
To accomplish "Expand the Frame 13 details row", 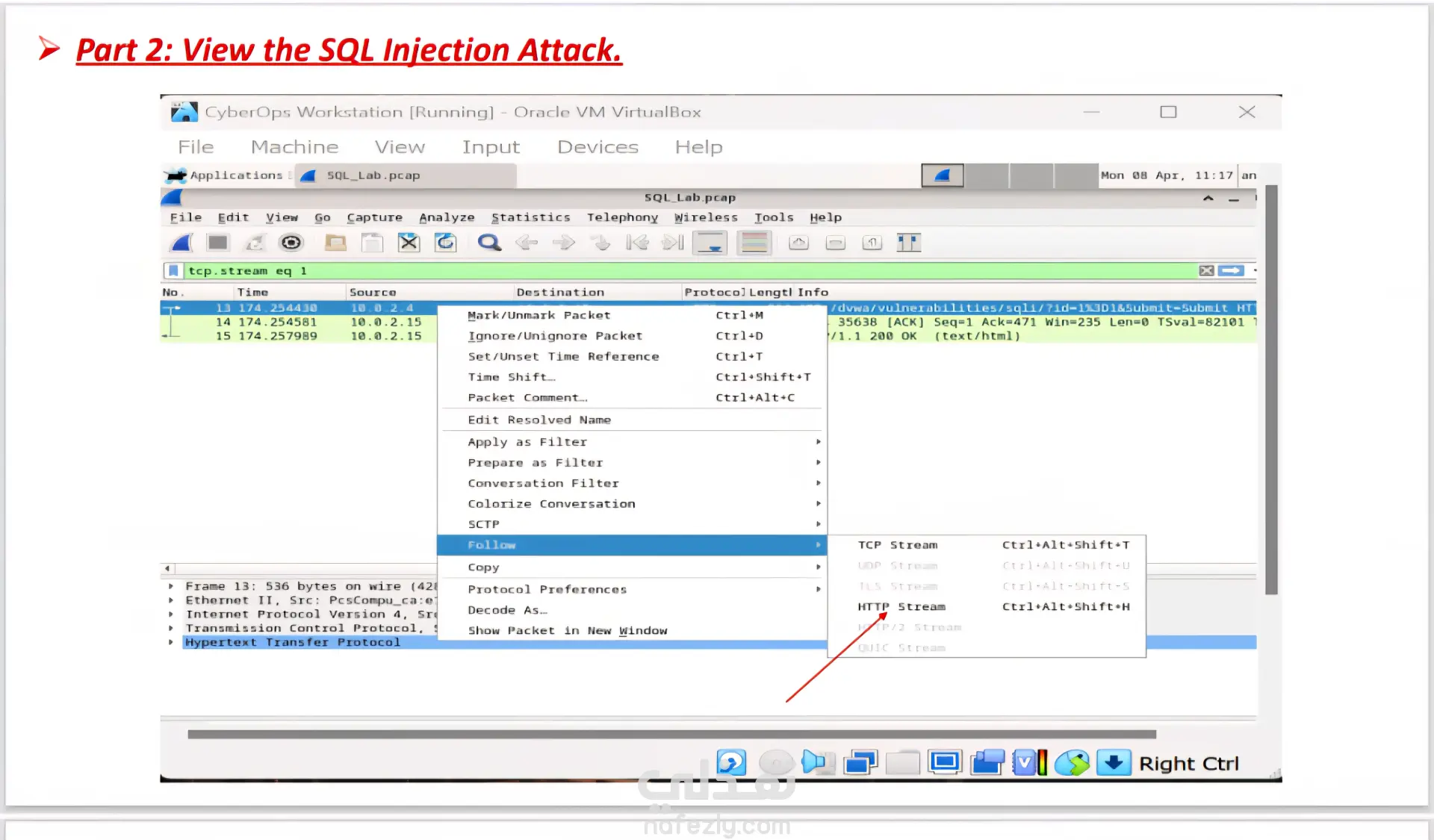I will coord(171,586).
